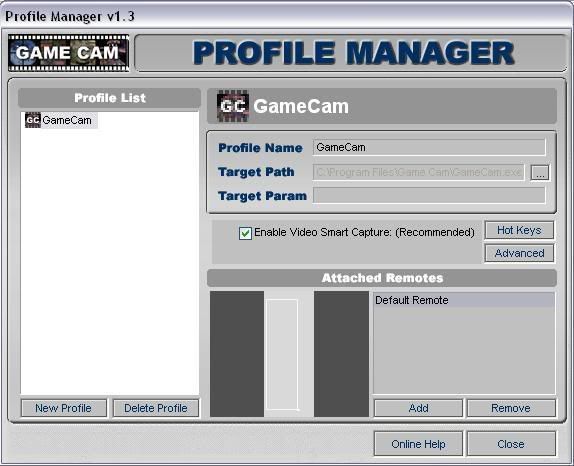Open the Advanced options

[519, 253]
